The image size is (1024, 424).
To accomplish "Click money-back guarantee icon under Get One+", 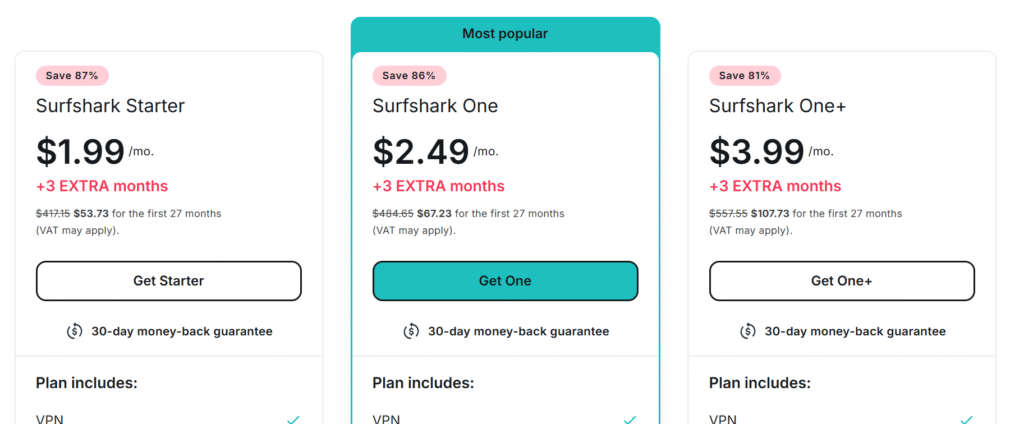I will 748,331.
